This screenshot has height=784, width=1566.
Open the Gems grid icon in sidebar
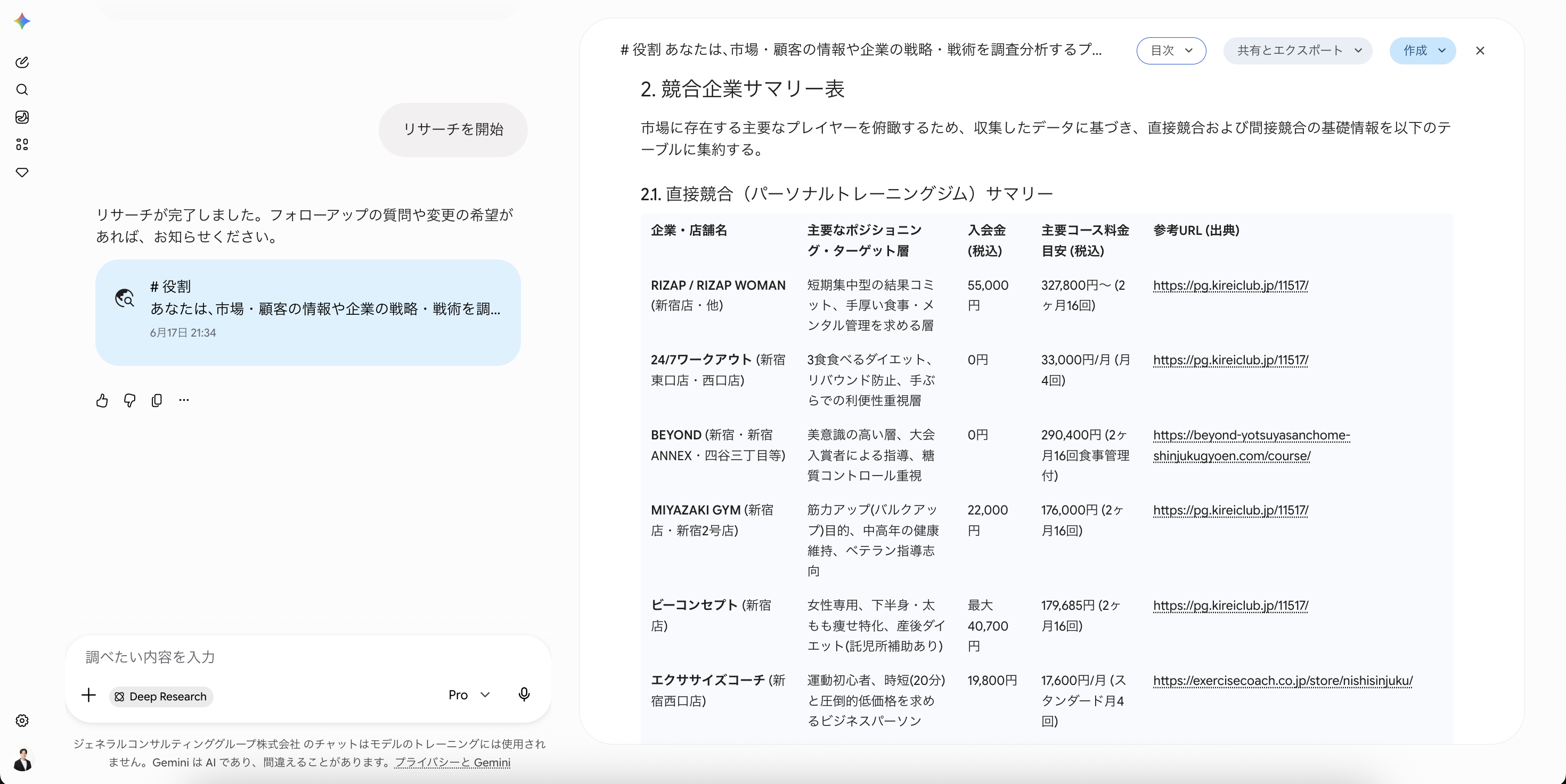point(22,145)
